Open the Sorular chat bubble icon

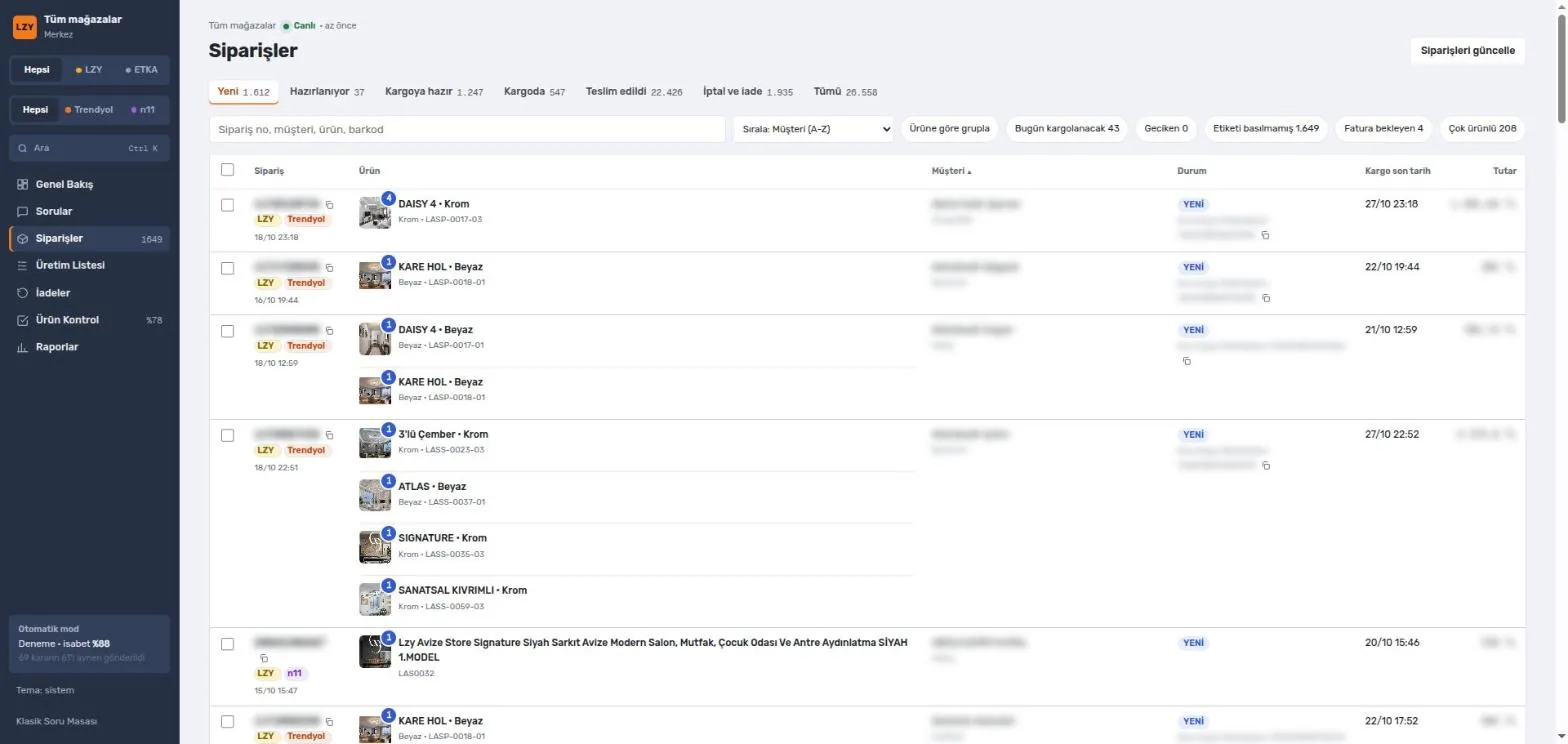(23, 212)
